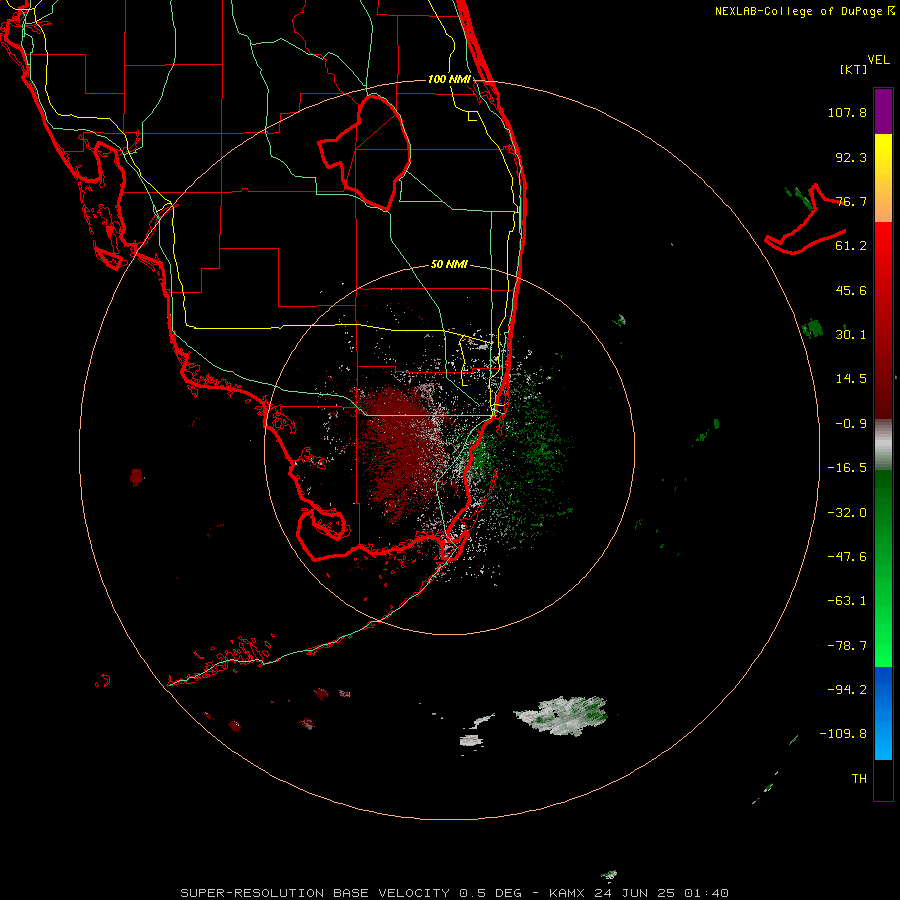Pick the purple segment of the color bar
Viewport: 900px width, 900px height.
pos(883,111)
